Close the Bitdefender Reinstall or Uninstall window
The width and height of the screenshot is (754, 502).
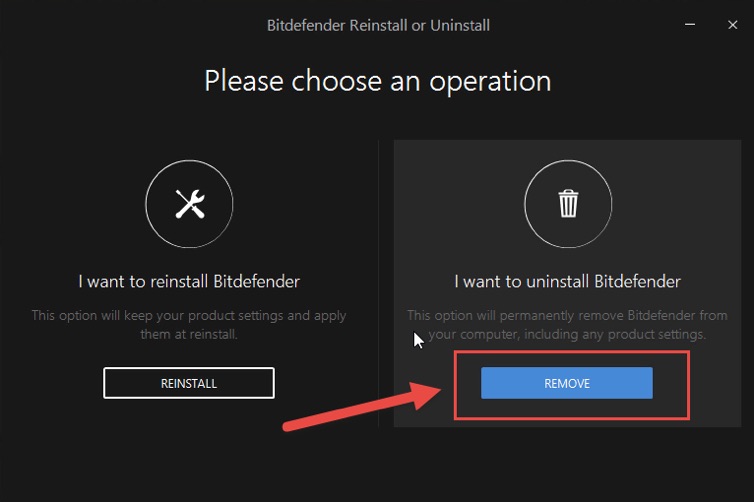pyautogui.click(x=733, y=24)
